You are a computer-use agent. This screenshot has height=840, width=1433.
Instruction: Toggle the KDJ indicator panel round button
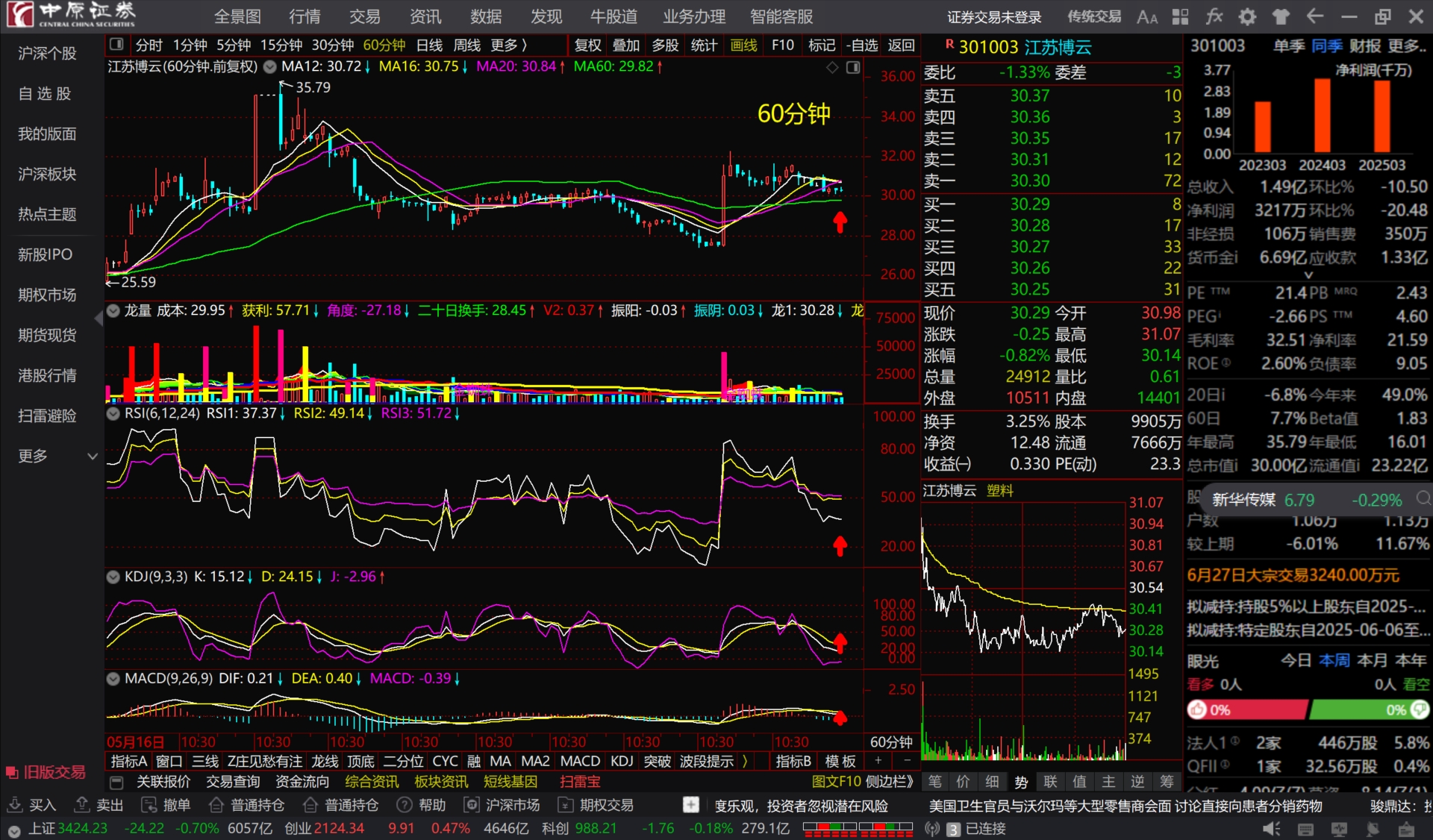[x=113, y=576]
